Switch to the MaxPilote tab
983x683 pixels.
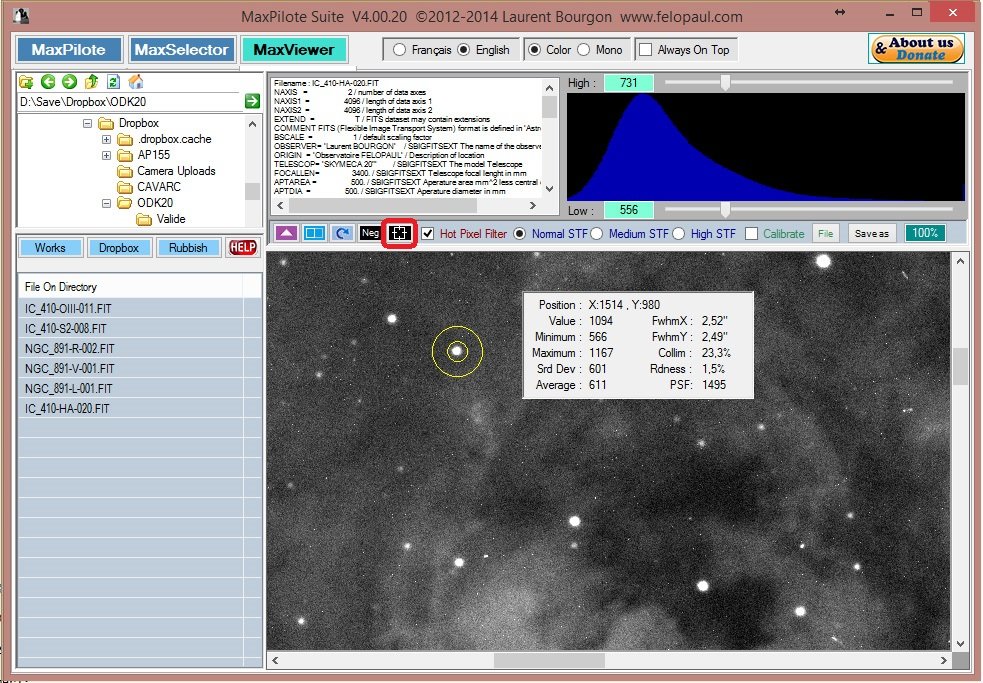click(x=69, y=50)
